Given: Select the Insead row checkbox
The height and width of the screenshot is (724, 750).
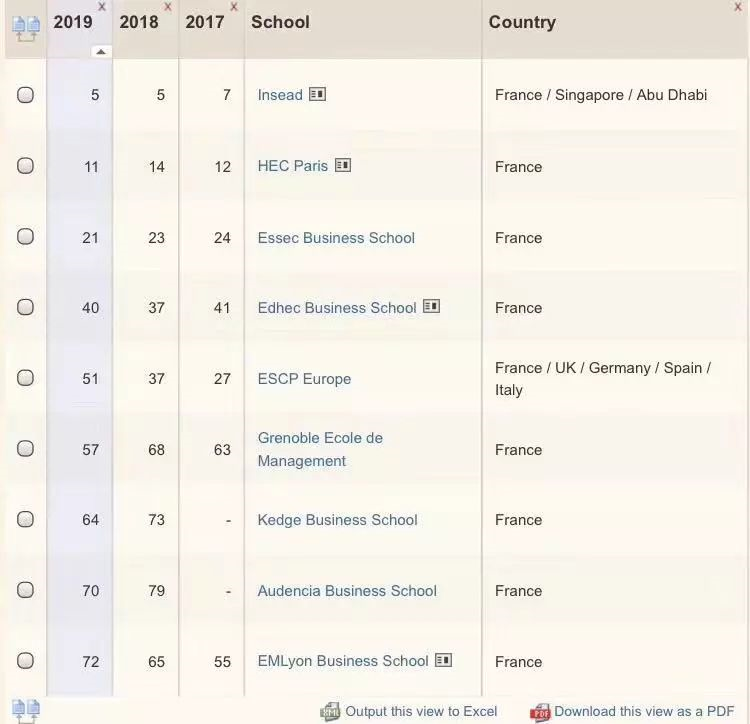Looking at the screenshot, I should [25, 95].
